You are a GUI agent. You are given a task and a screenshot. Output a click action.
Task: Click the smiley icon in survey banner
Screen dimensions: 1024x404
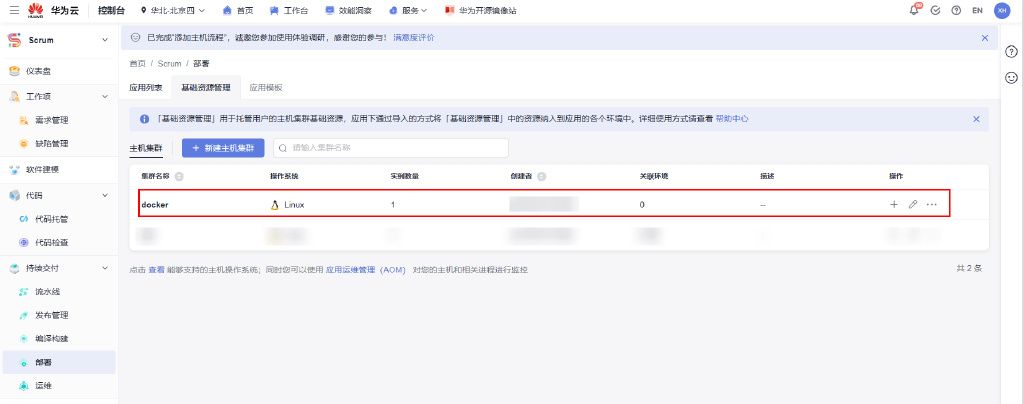pyautogui.click(x=136, y=38)
